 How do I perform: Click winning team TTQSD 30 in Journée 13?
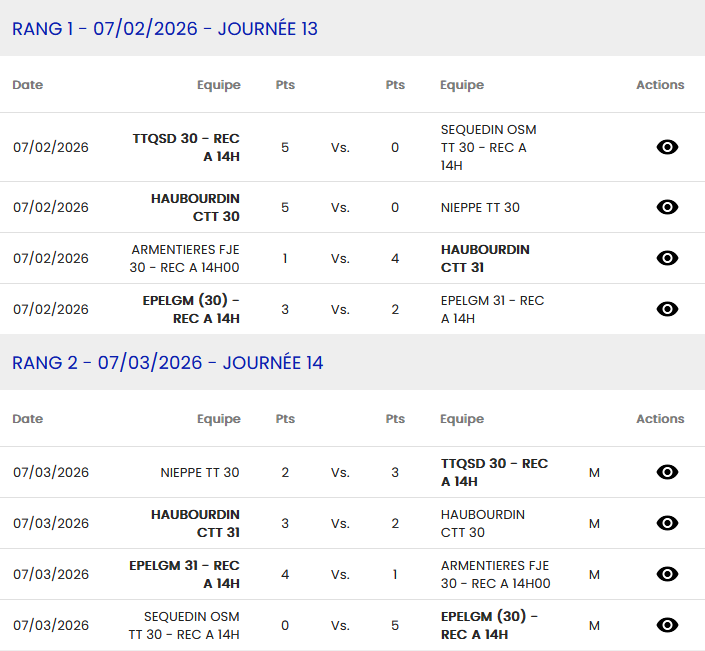[186, 147]
